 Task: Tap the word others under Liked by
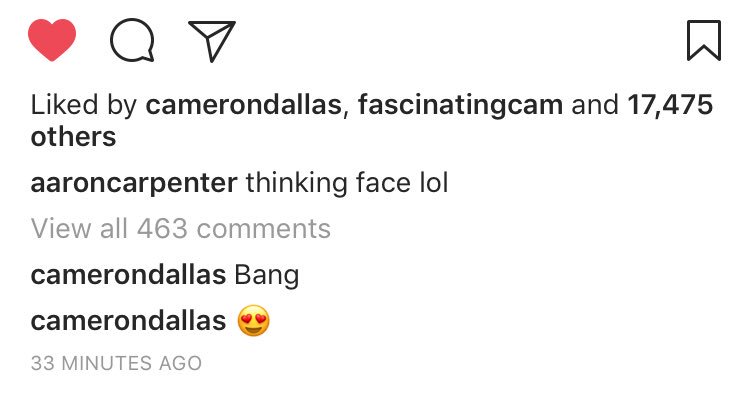click(x=73, y=137)
